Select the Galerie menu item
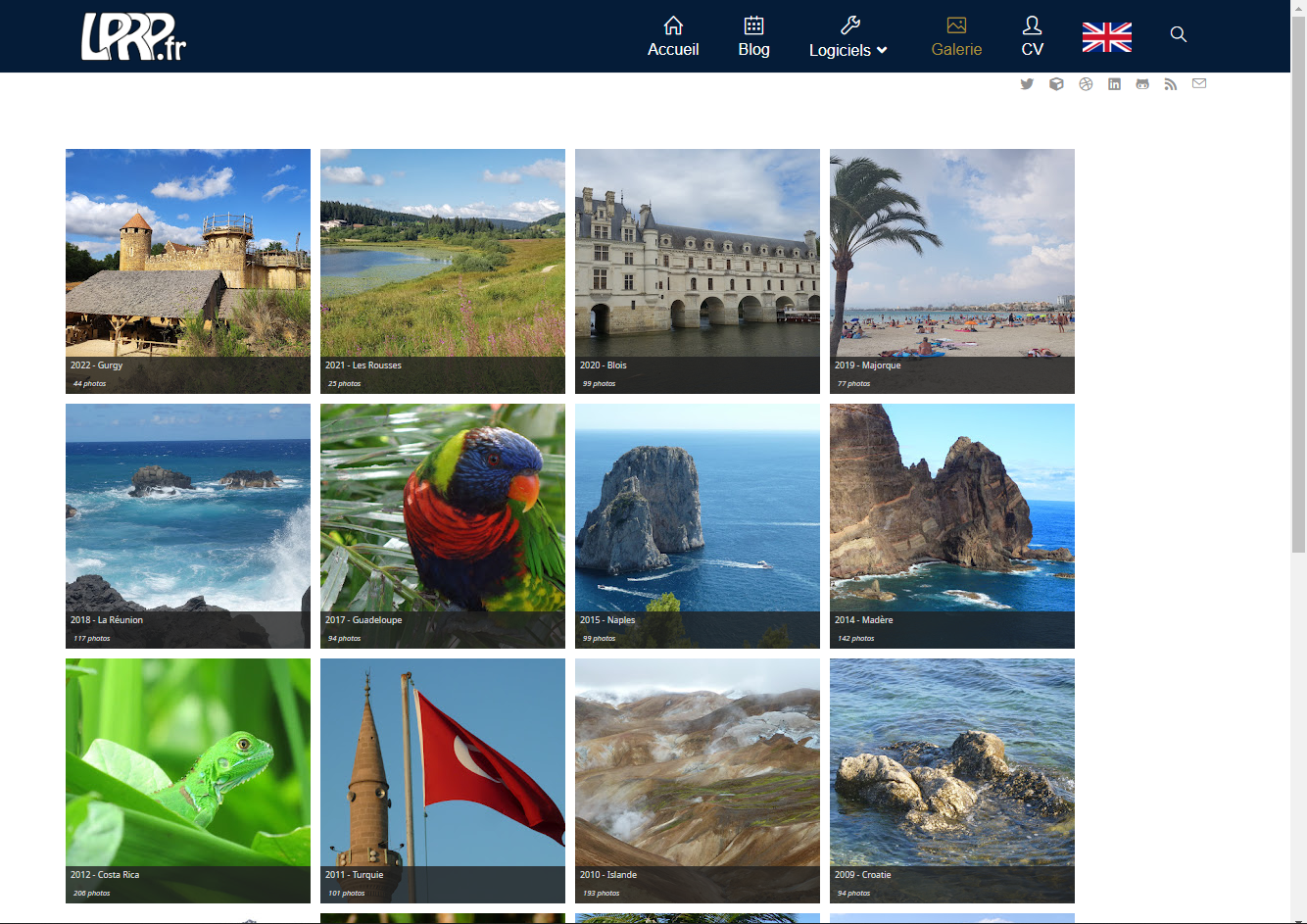 (956, 37)
